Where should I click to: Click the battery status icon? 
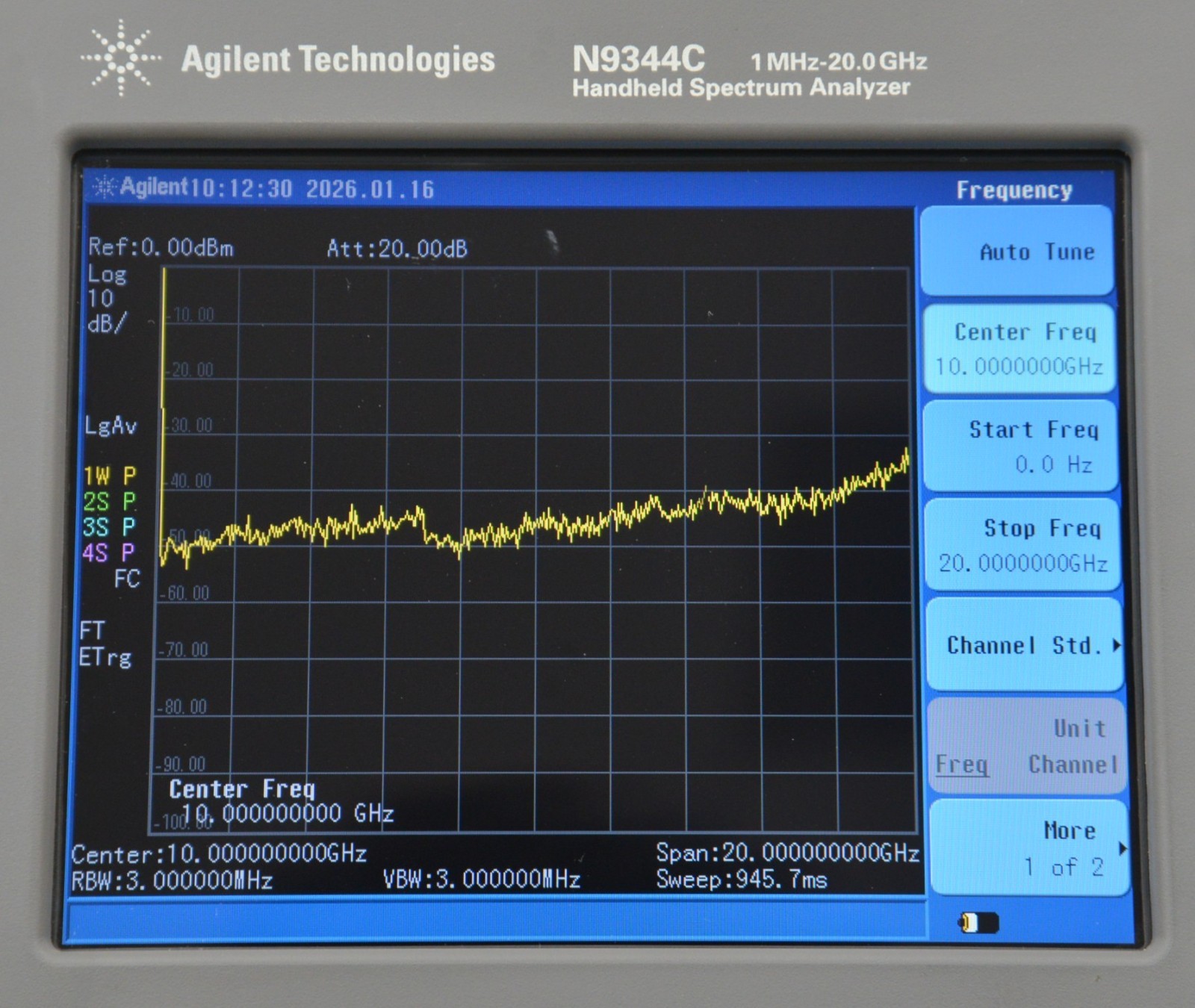coord(978,924)
